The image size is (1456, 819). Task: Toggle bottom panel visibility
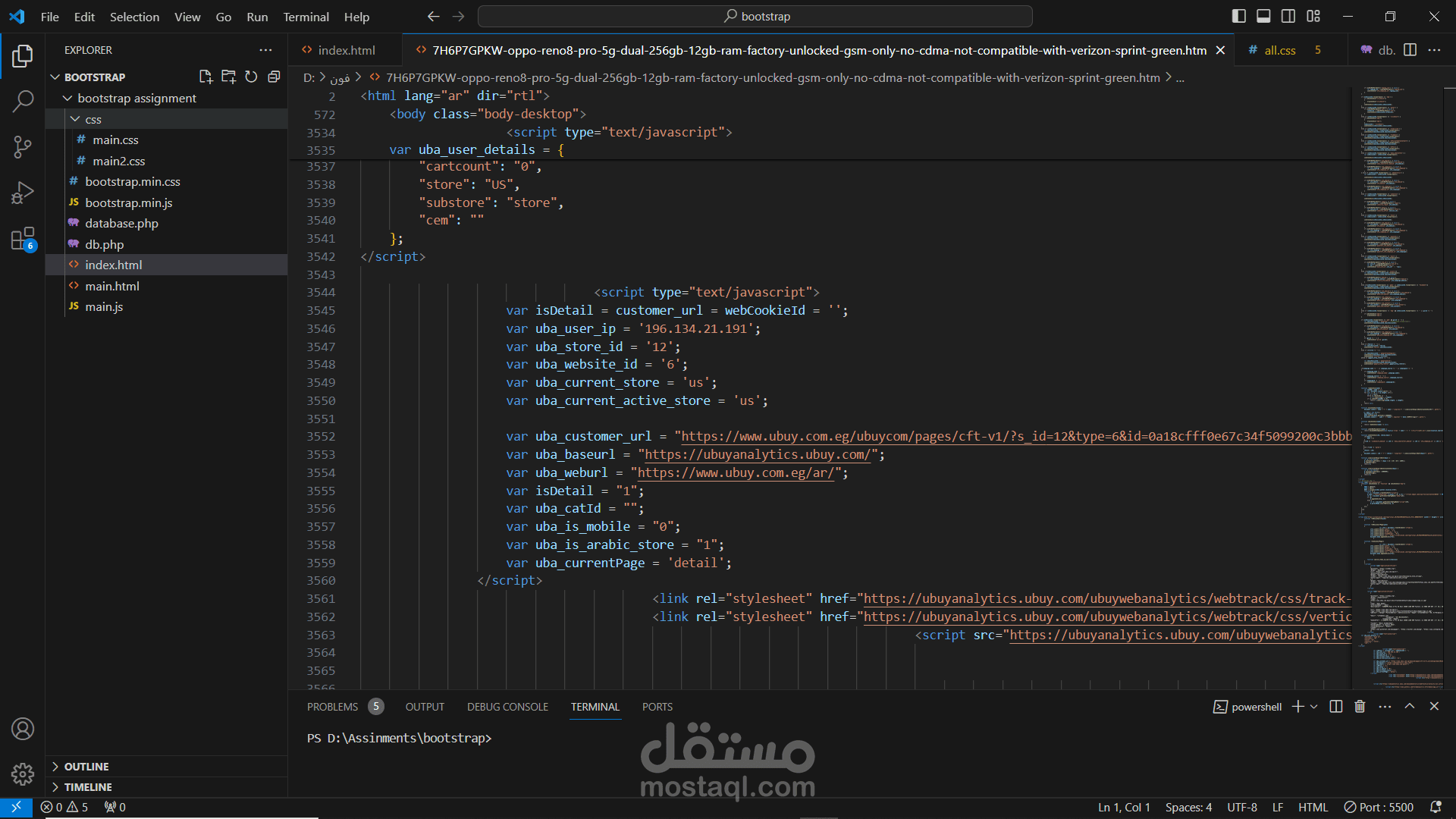pyautogui.click(x=1263, y=16)
